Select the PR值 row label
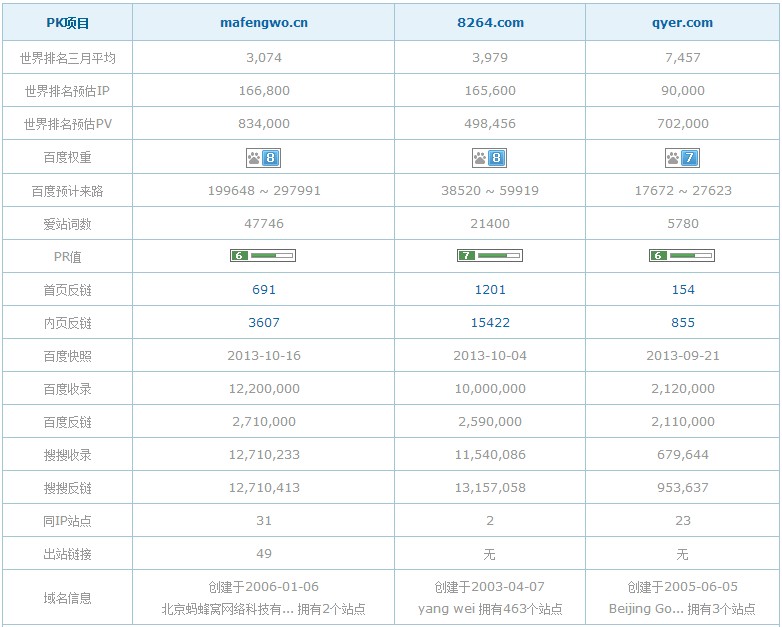Image resolution: width=782 pixels, height=627 pixels. click(x=67, y=257)
